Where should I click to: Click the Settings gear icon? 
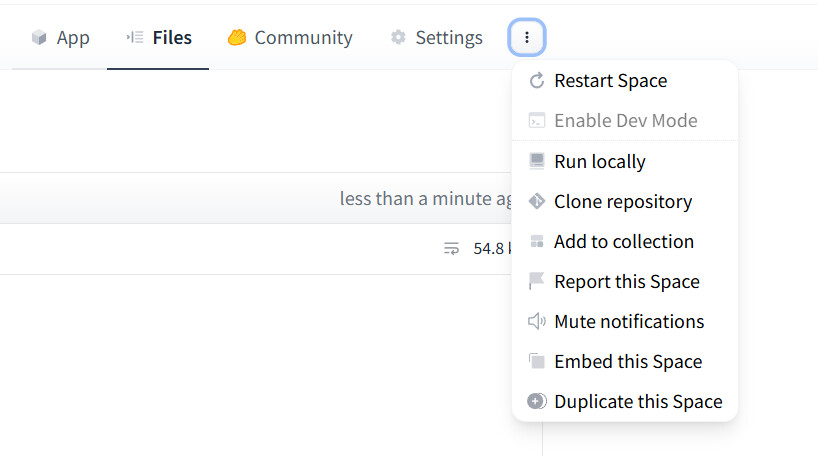pos(398,38)
